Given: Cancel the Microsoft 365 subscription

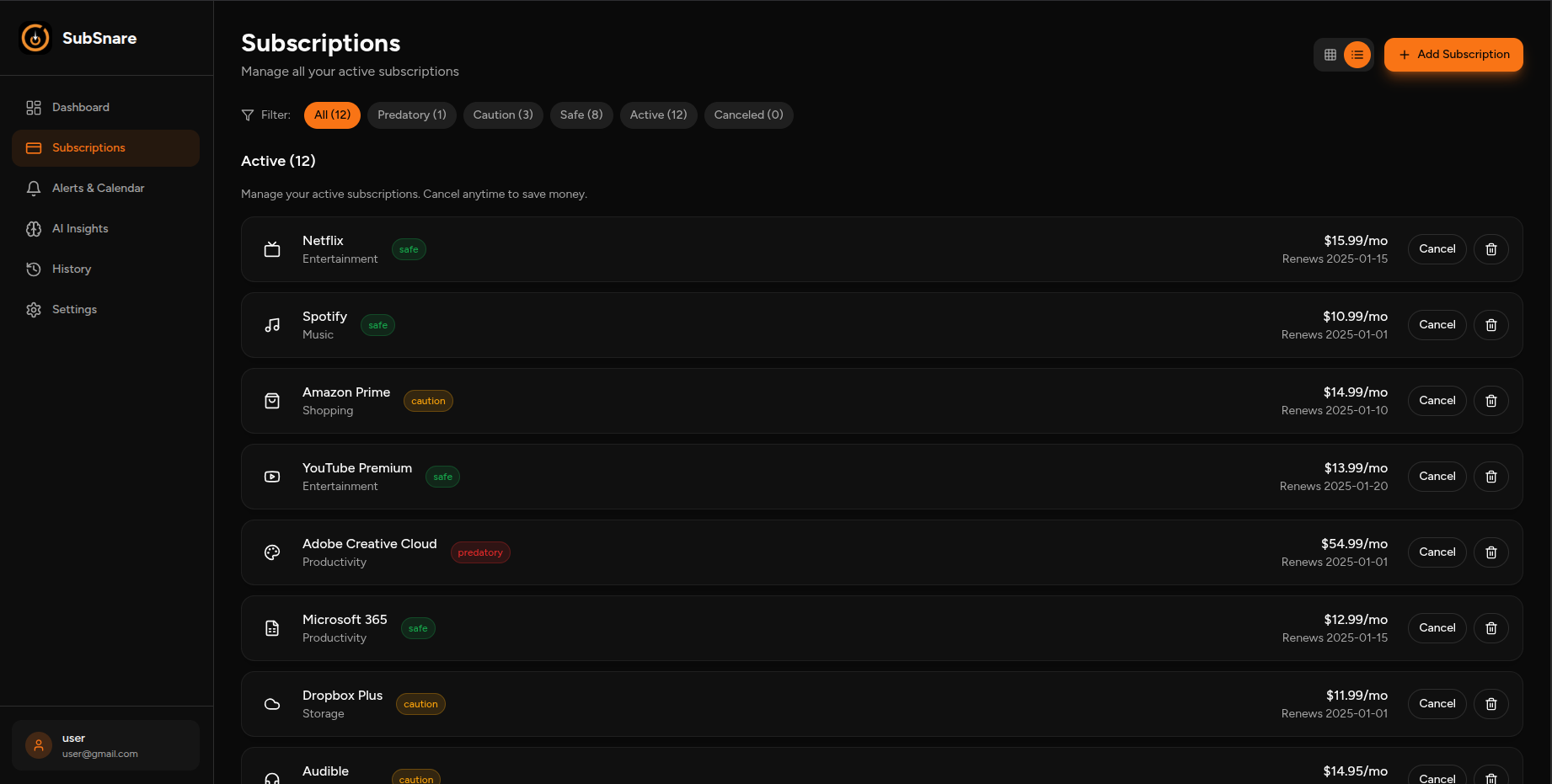Looking at the screenshot, I should click(1437, 628).
